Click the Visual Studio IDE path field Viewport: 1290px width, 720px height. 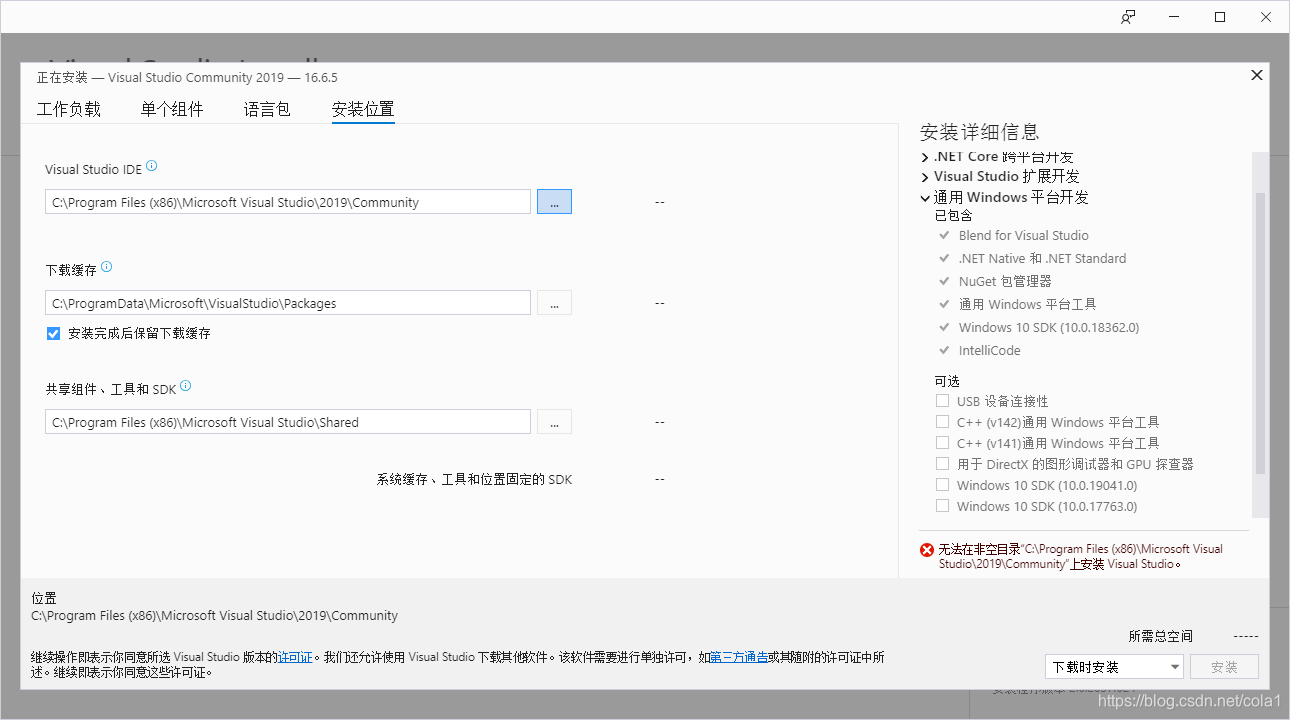(x=288, y=202)
